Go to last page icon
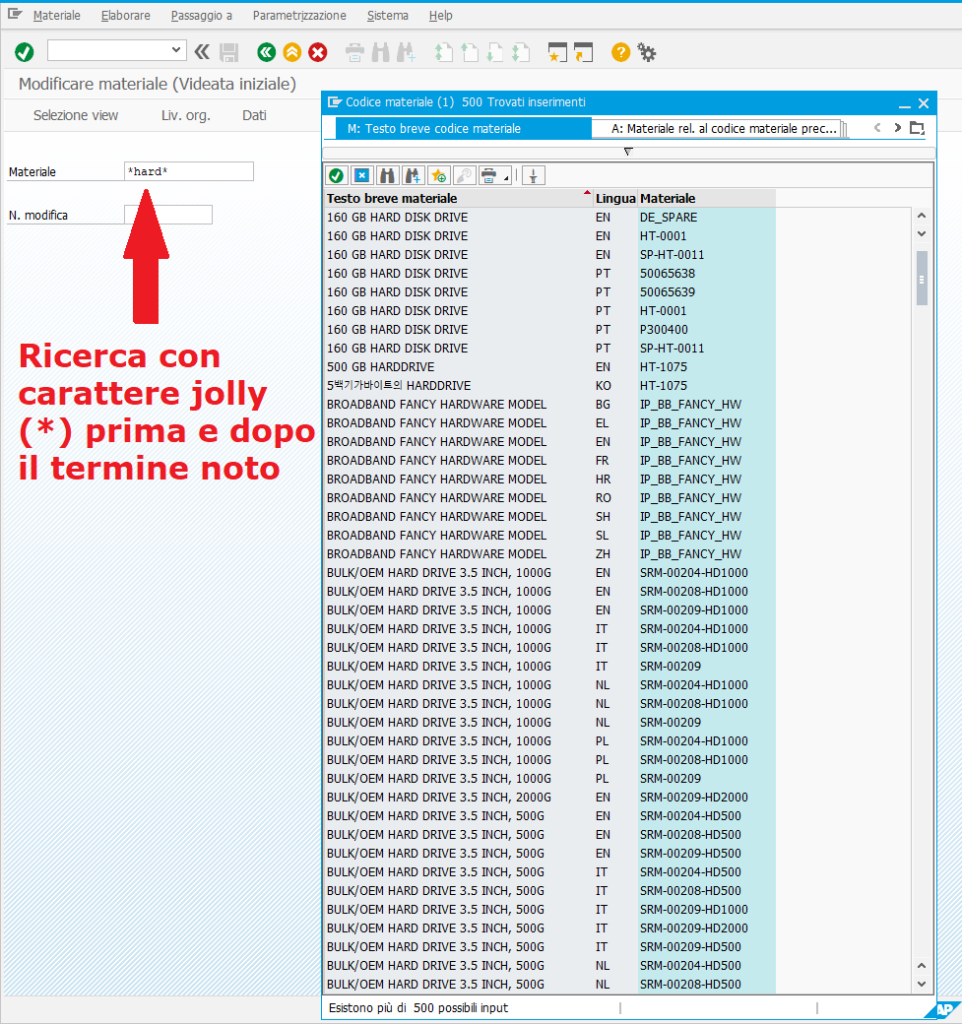The height and width of the screenshot is (1024, 962). pyautogui.click(x=521, y=52)
